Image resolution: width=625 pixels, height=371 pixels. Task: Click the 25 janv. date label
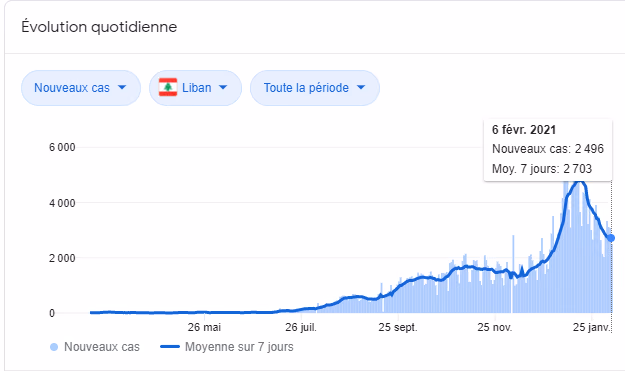(592, 327)
